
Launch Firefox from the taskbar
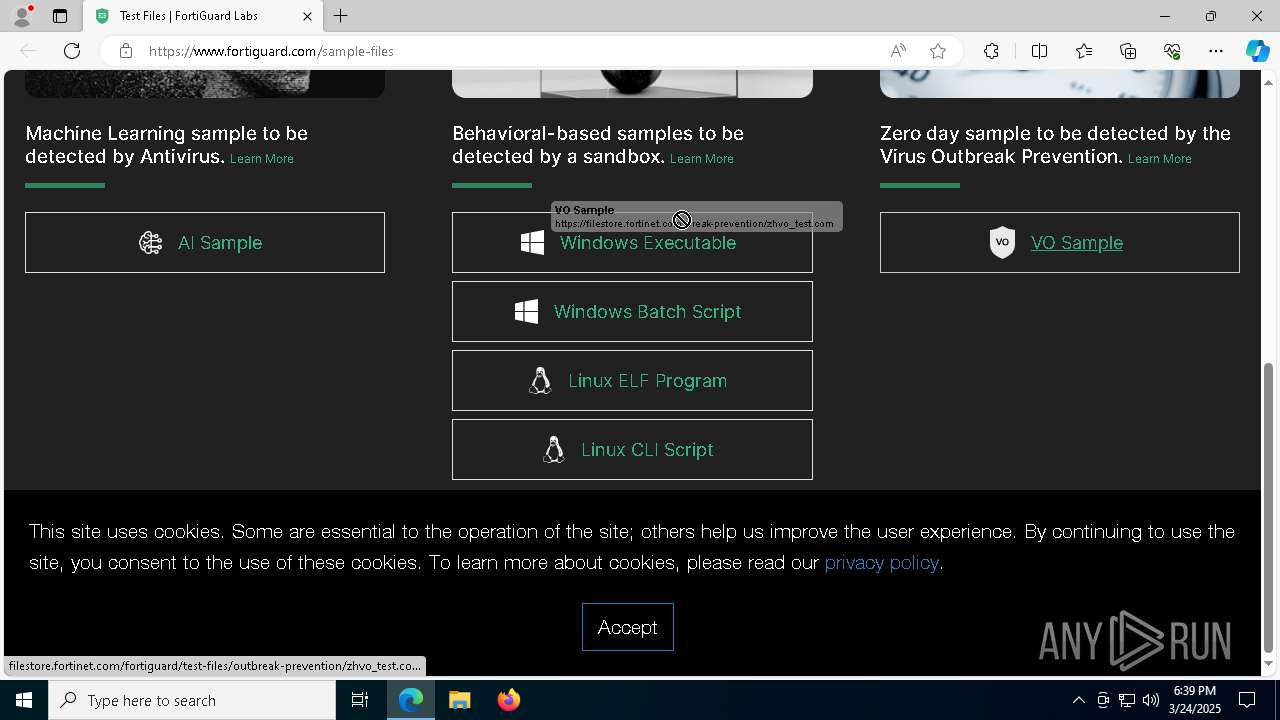coord(508,700)
